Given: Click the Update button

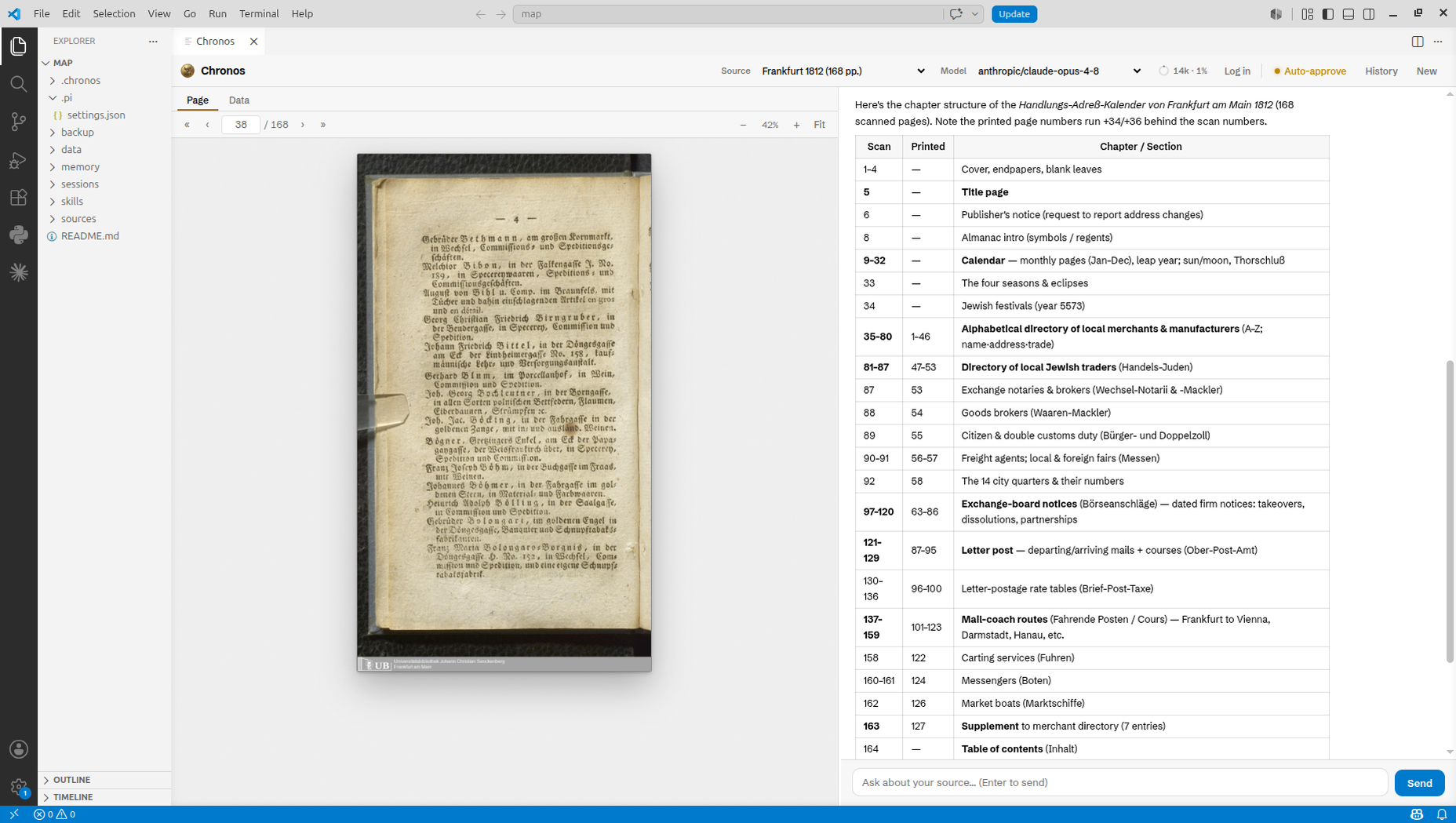Looking at the screenshot, I should pyautogui.click(x=1014, y=14).
